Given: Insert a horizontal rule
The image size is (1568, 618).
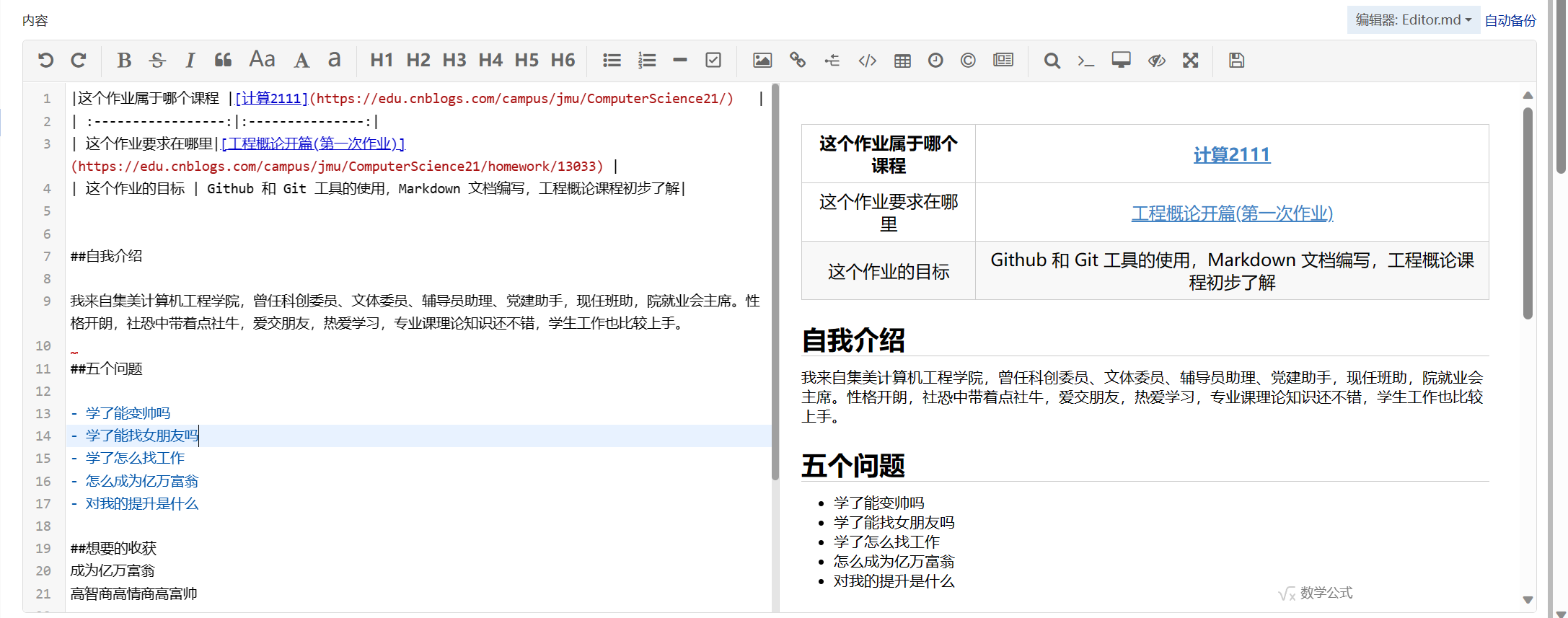Looking at the screenshot, I should pyautogui.click(x=680, y=61).
